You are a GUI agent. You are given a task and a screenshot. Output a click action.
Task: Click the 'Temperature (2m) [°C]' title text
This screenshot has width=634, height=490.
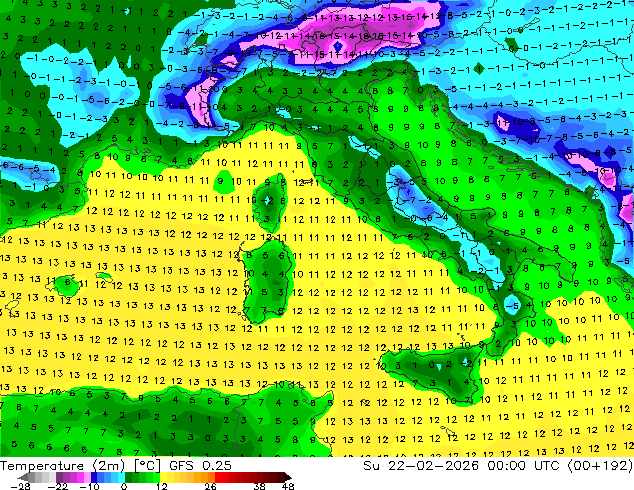coord(80,466)
